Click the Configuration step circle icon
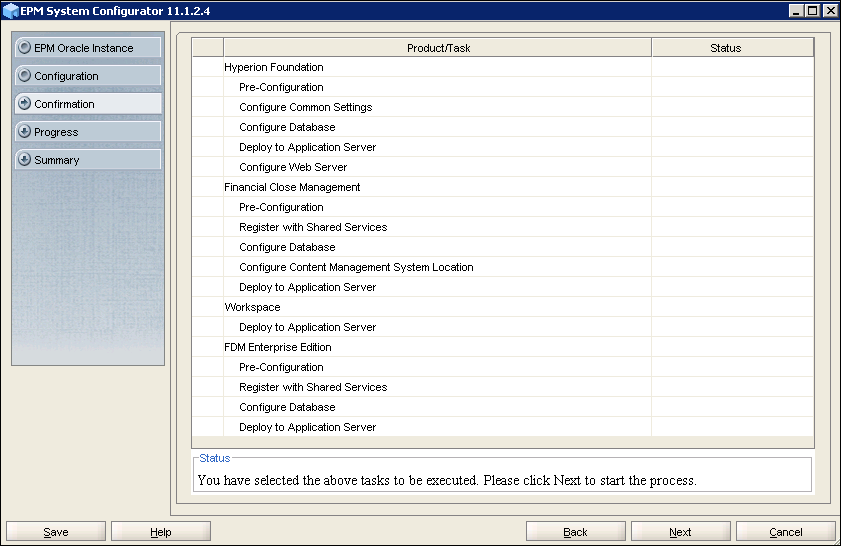 coord(24,76)
